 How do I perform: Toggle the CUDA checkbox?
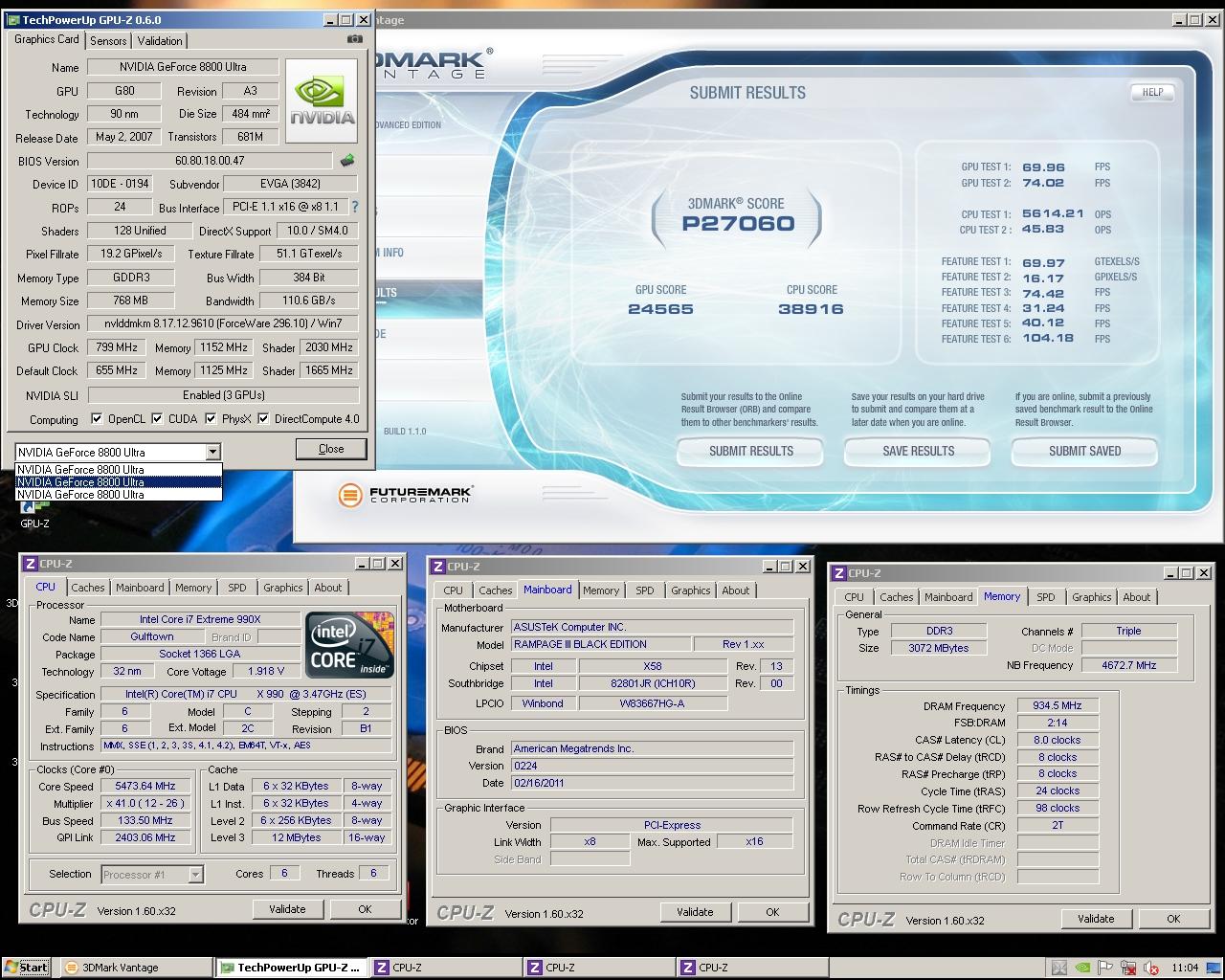tap(157, 418)
